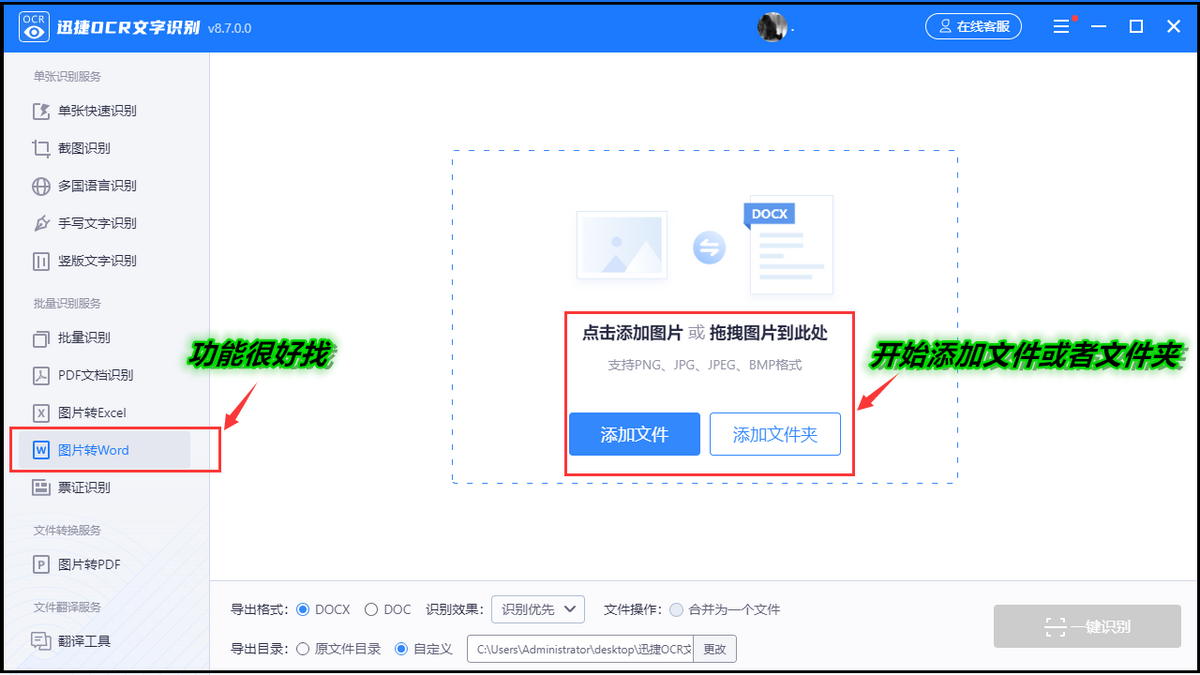The width and height of the screenshot is (1200, 675).
Task: Click 图片转PDF label text
Action: pyautogui.click(x=89, y=565)
